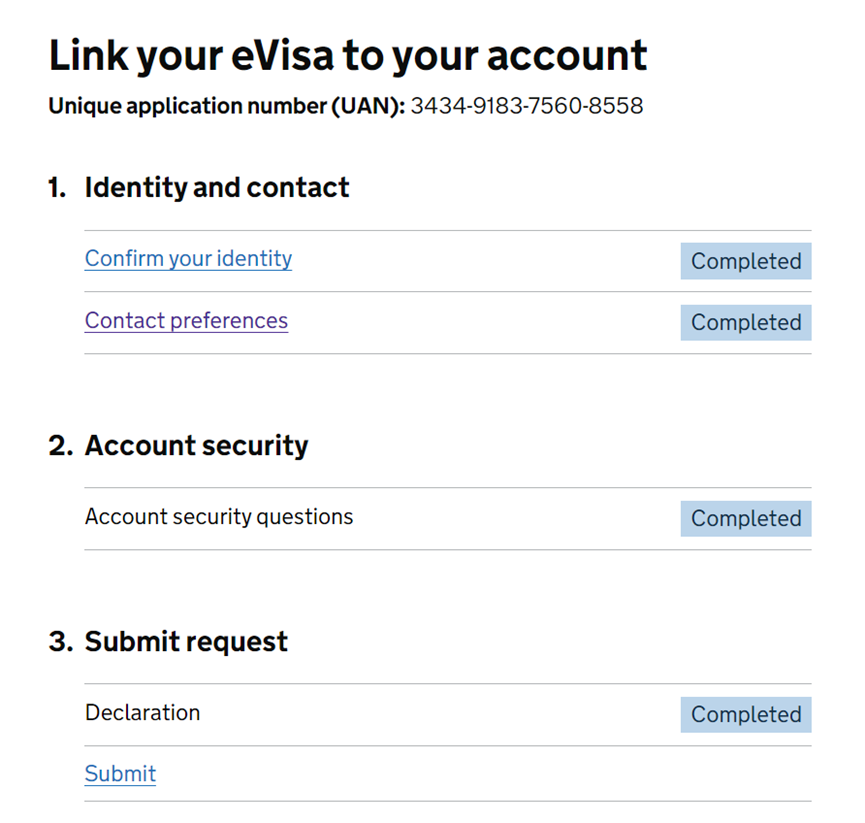Select the Declaration task text
865x823 pixels.
[x=142, y=713]
